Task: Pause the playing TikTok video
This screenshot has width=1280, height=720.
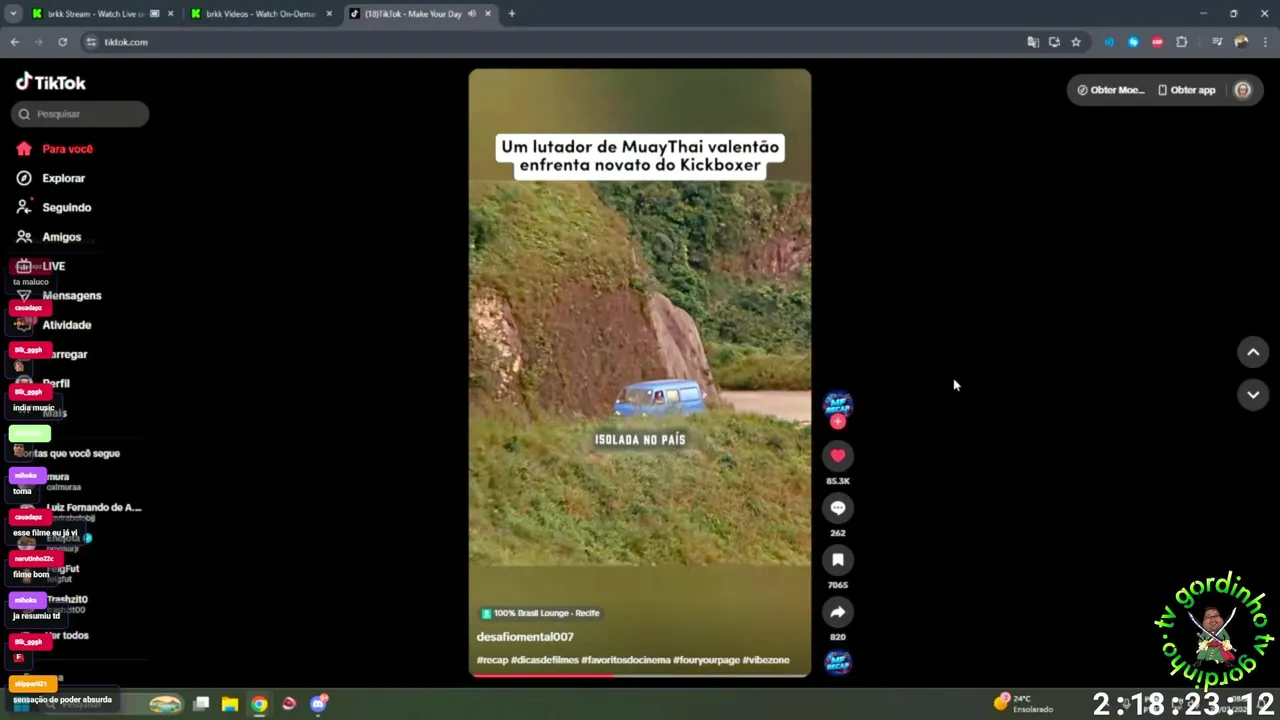Action: [x=640, y=373]
